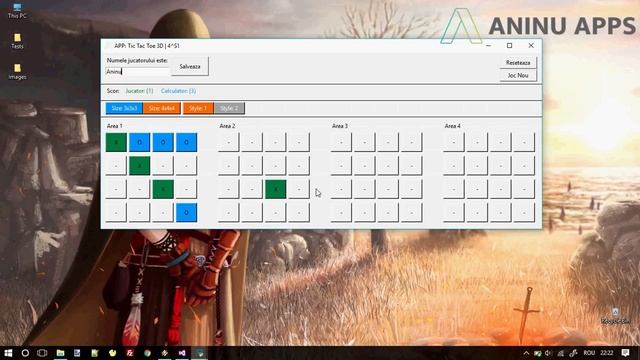Open the volume control in tray
Screen dimensions: 640x360
pyautogui.click(x=548, y=353)
